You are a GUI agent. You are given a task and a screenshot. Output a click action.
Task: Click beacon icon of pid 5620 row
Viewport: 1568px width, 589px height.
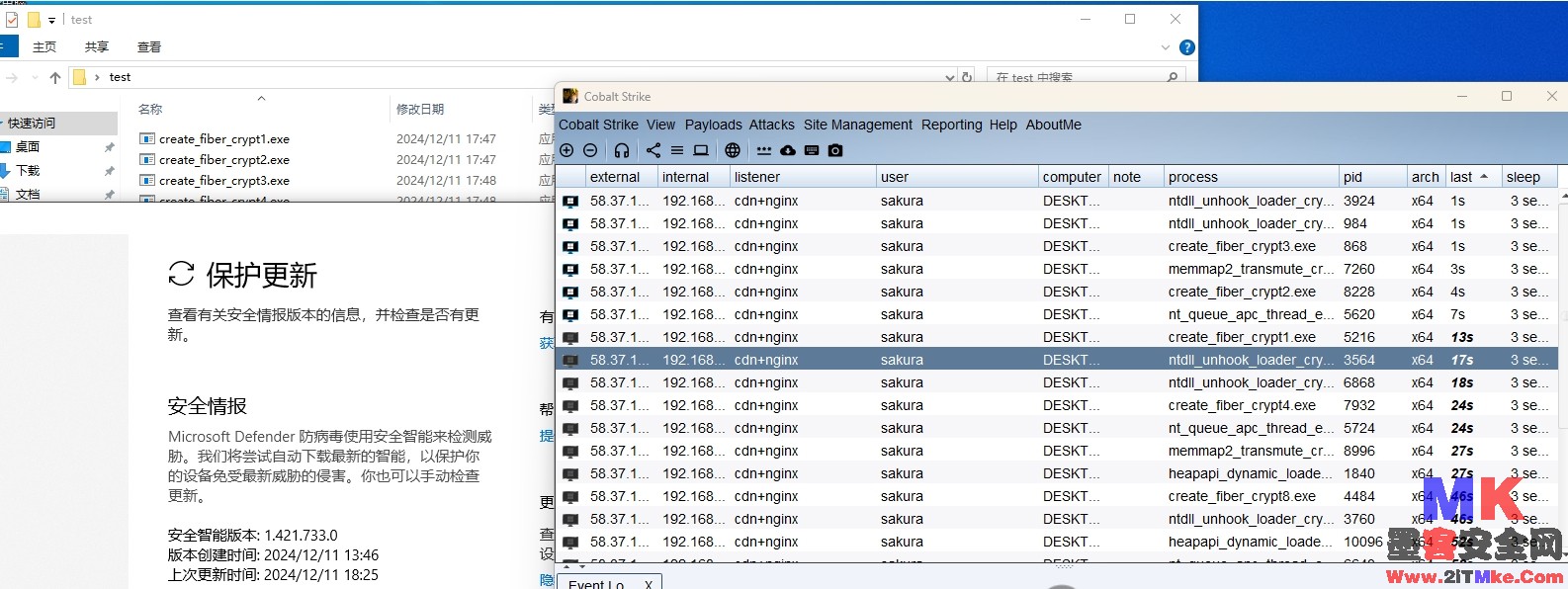point(570,314)
